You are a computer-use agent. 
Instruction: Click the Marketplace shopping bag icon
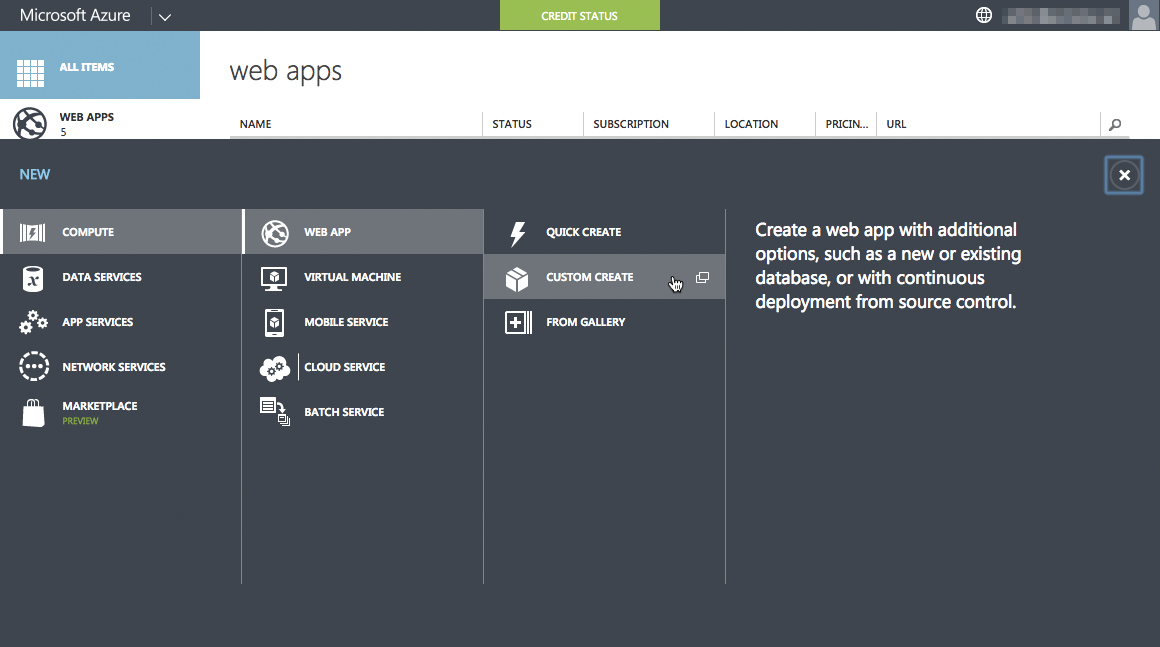click(x=33, y=413)
